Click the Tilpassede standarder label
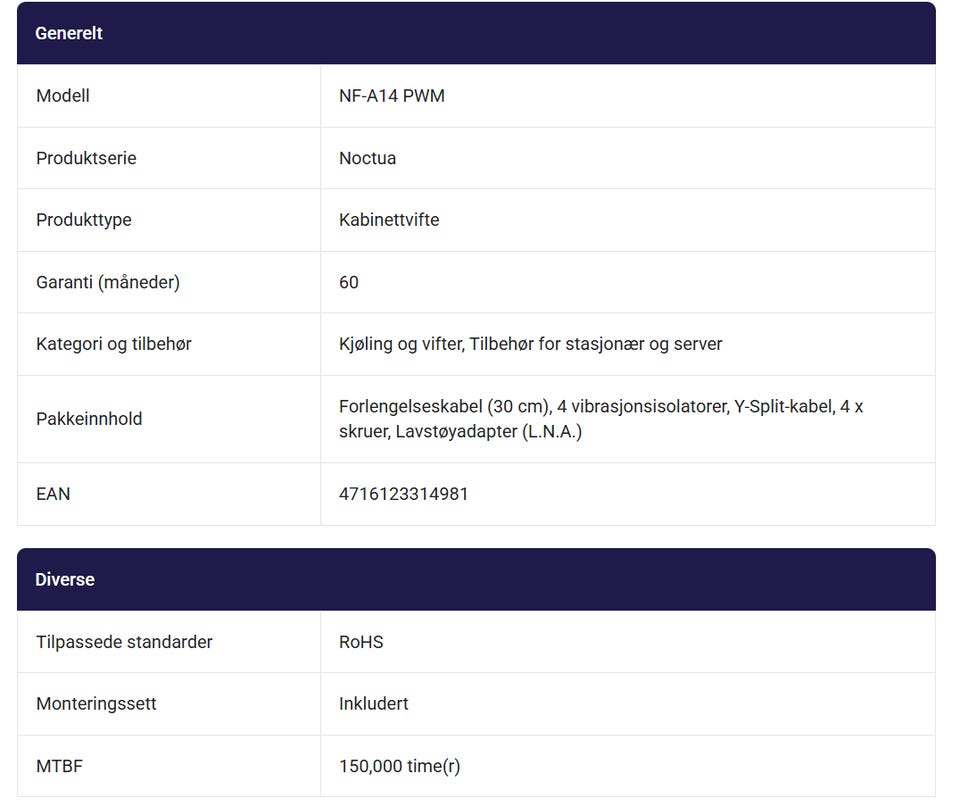This screenshot has width=960, height=807. [x=124, y=642]
